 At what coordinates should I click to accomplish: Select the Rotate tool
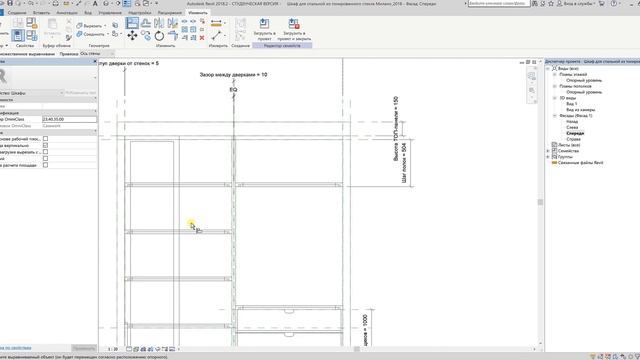(x=159, y=36)
